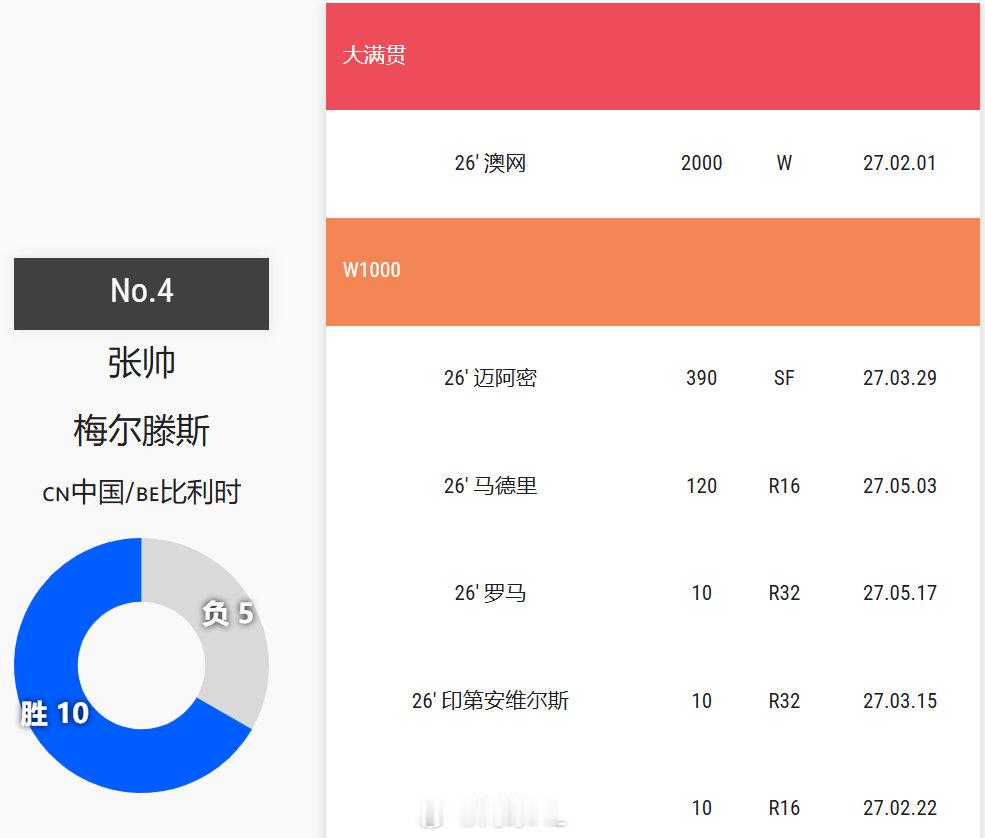Click the R16 result for 马德里
The width and height of the screenshot is (985, 838).
coord(784,486)
